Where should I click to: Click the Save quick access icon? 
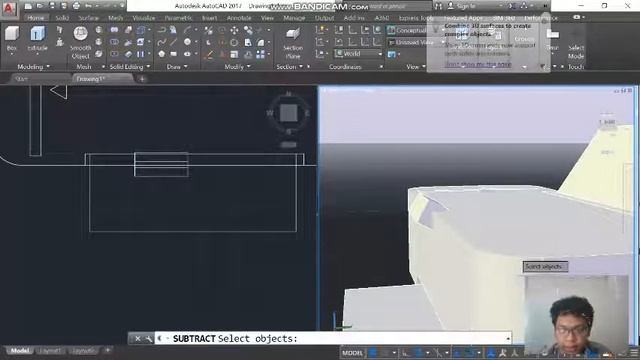coord(52,6)
